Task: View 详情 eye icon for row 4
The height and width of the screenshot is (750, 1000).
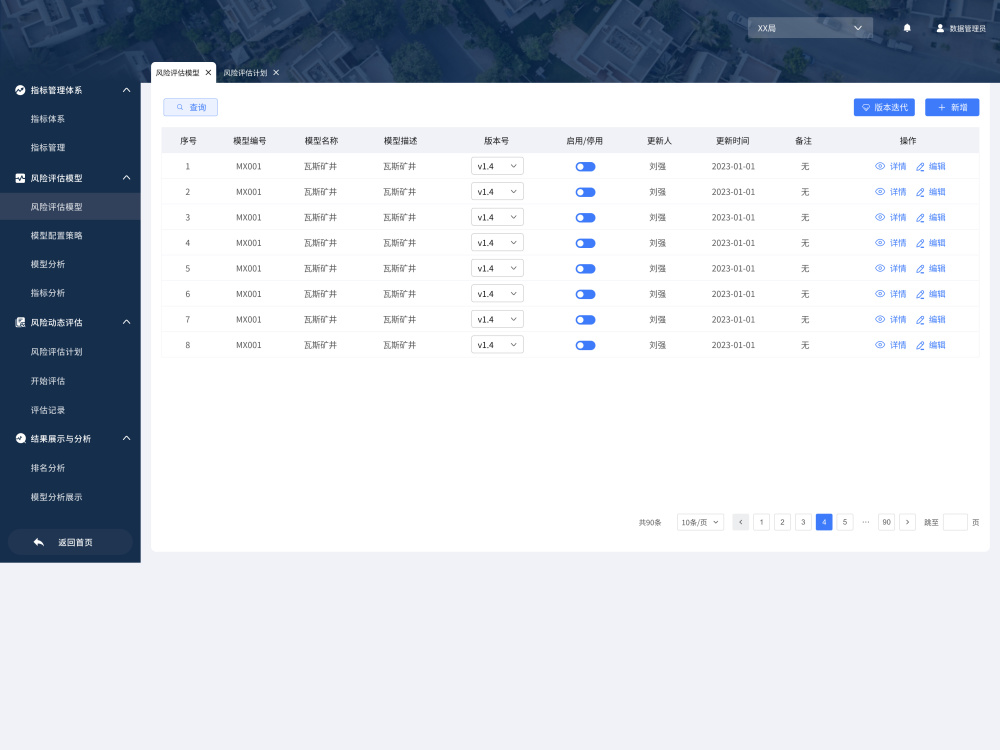Action: click(x=880, y=242)
